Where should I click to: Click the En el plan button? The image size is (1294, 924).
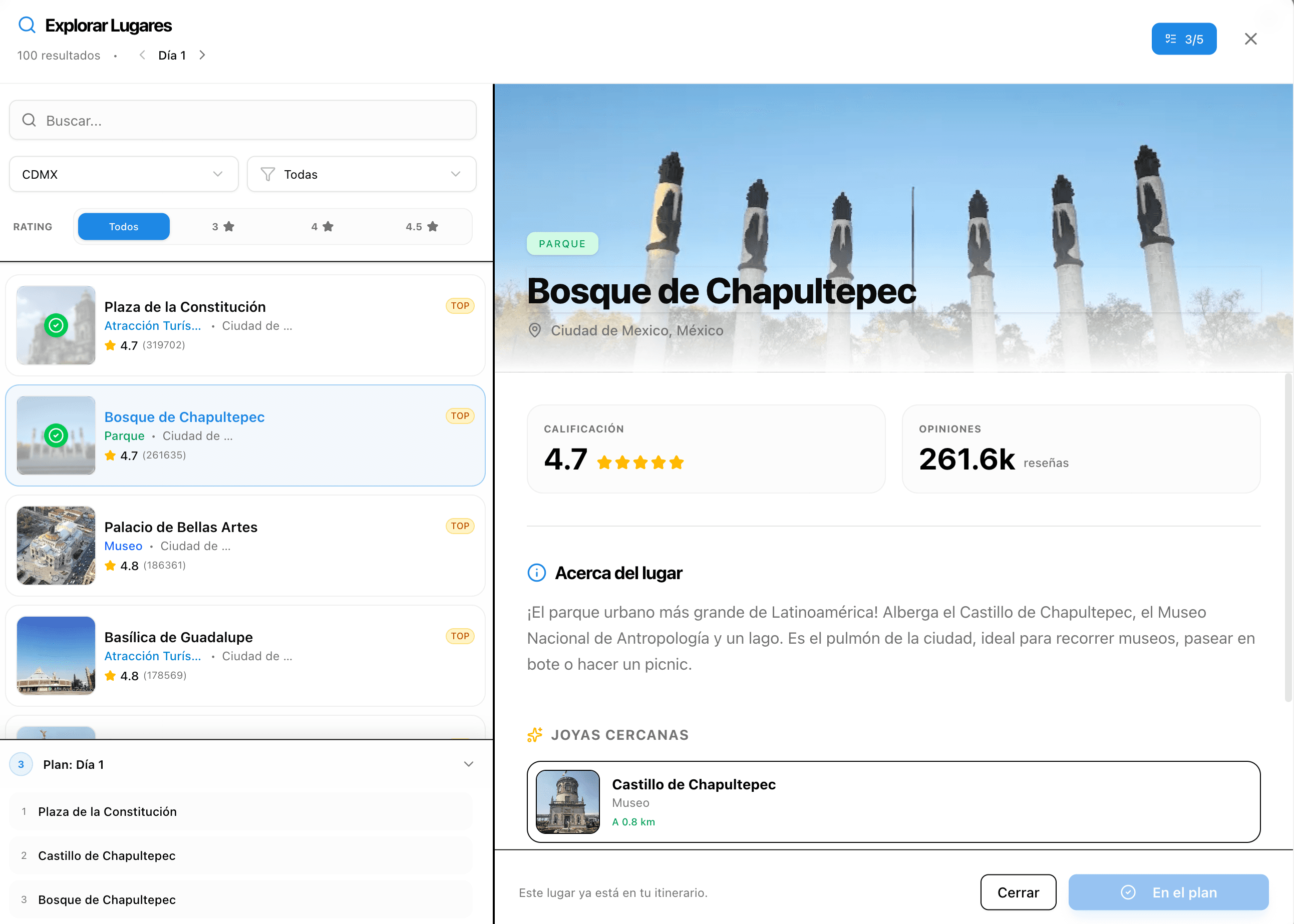[x=1168, y=892]
